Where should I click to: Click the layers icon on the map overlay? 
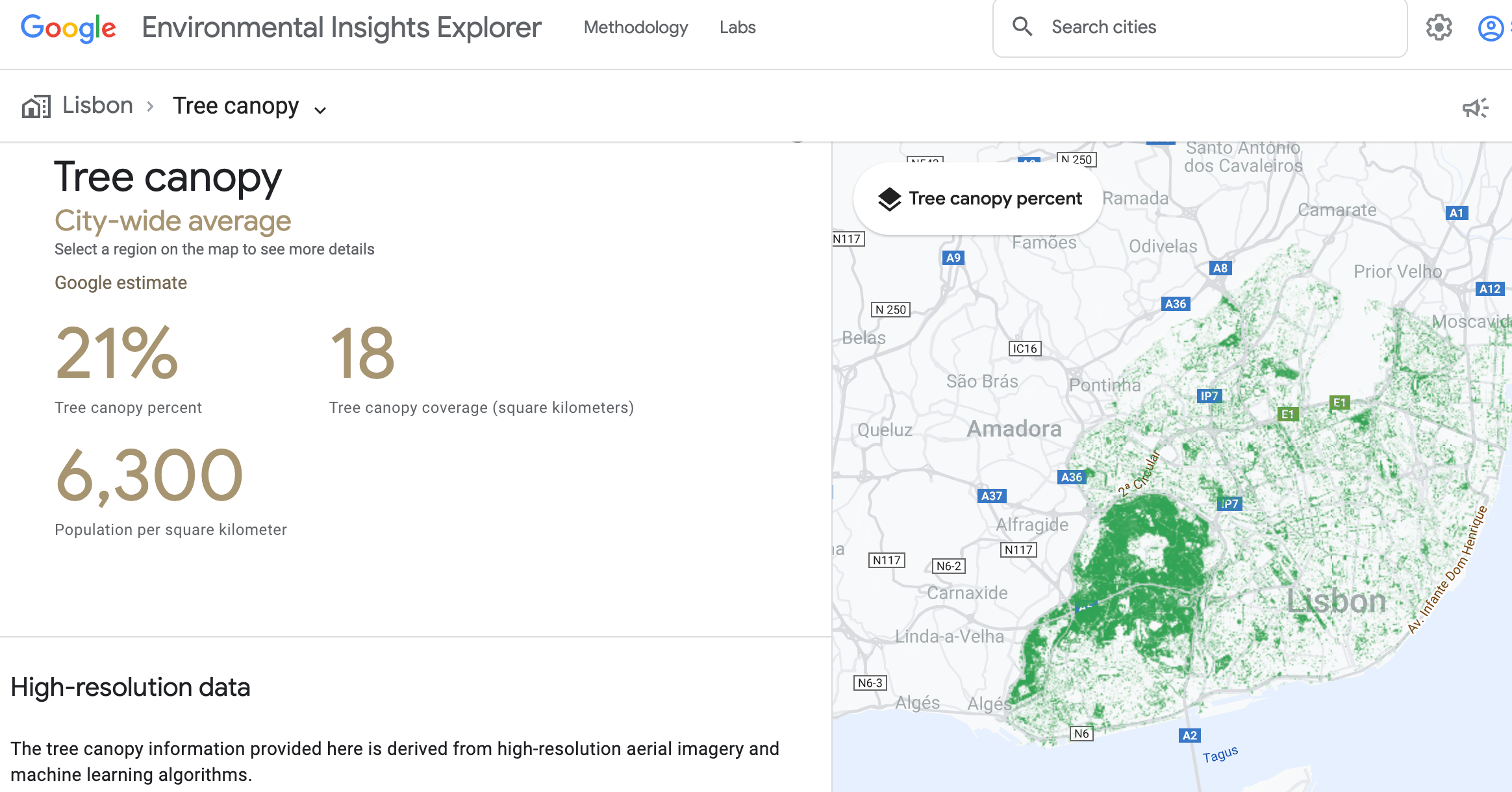coord(888,198)
